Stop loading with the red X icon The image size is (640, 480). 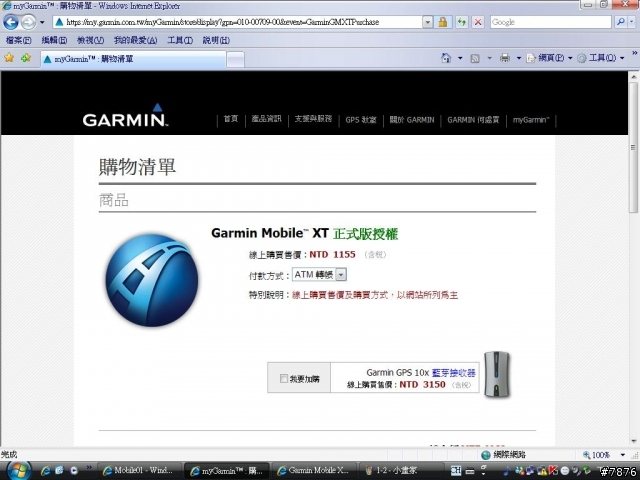pyautogui.click(x=478, y=22)
